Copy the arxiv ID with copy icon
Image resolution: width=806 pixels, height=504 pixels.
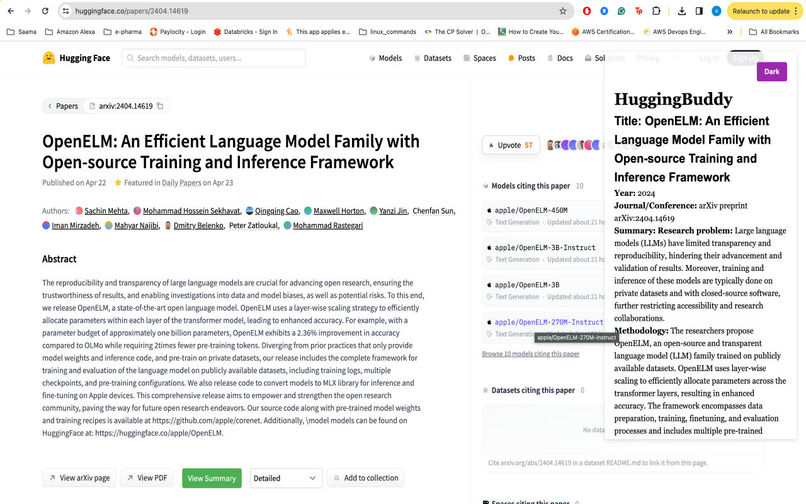pyautogui.click(x=160, y=106)
